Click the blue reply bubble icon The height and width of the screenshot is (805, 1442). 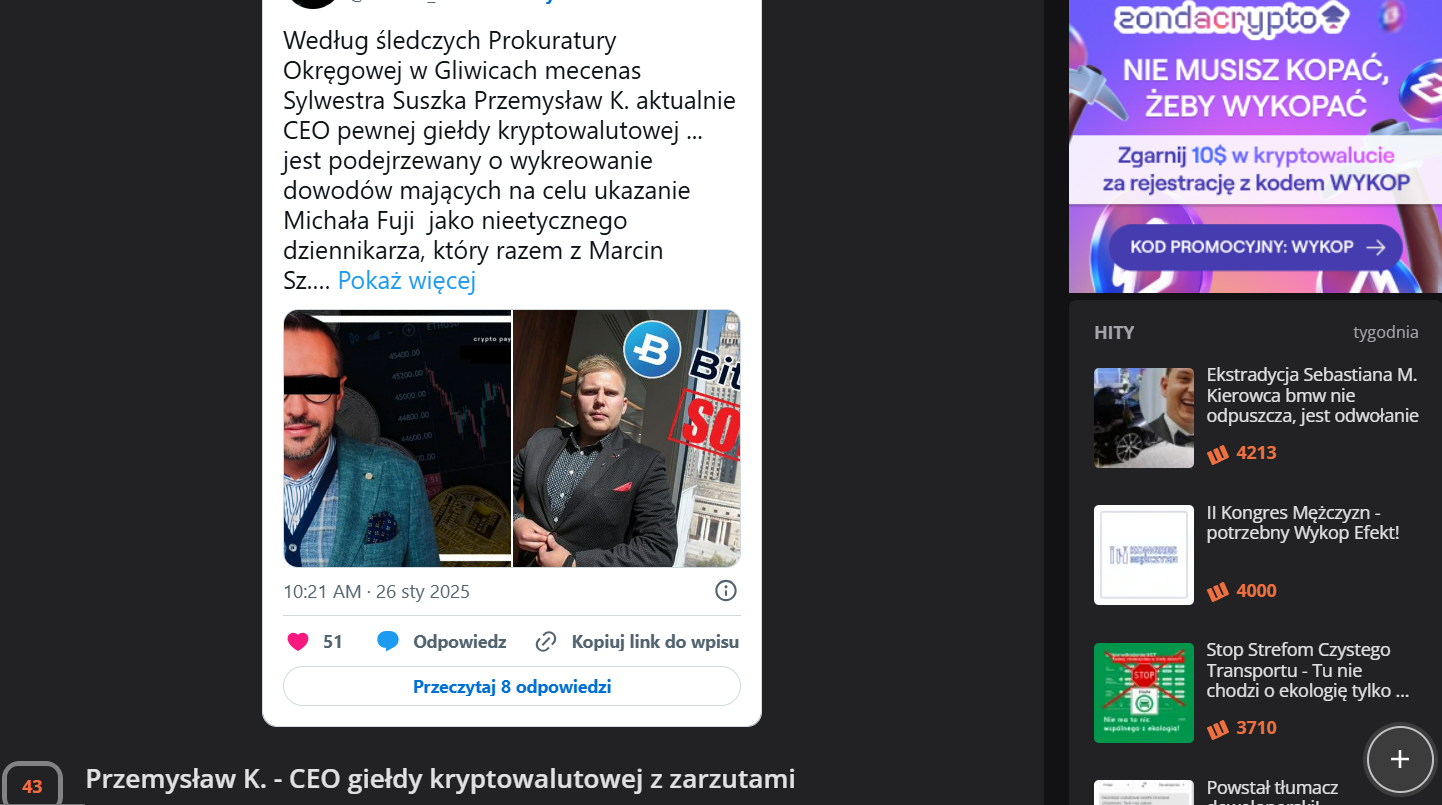pyautogui.click(x=388, y=642)
